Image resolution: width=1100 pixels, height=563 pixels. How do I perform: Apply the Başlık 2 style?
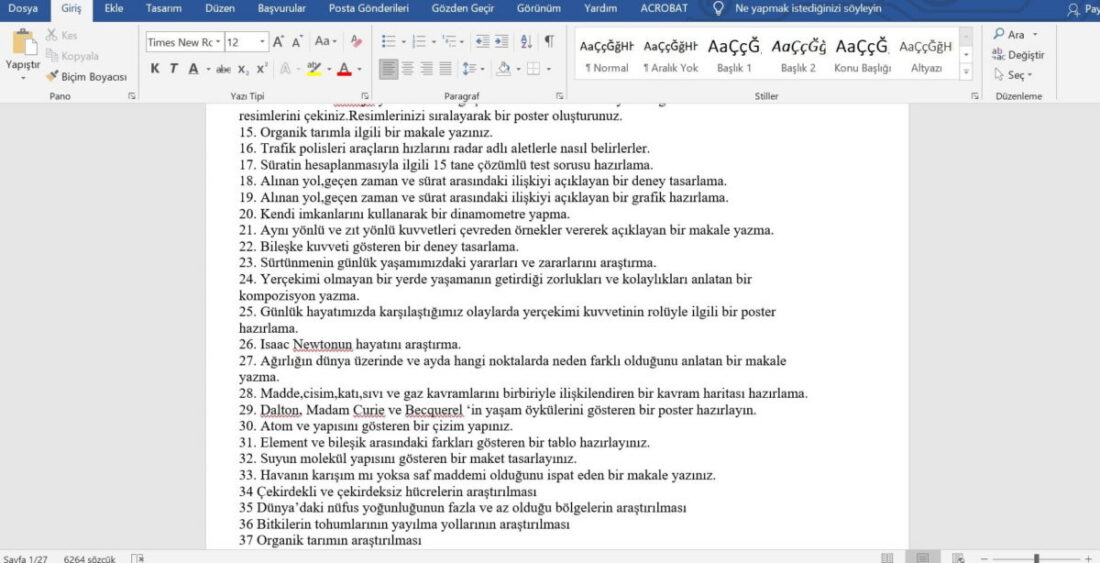(798, 55)
